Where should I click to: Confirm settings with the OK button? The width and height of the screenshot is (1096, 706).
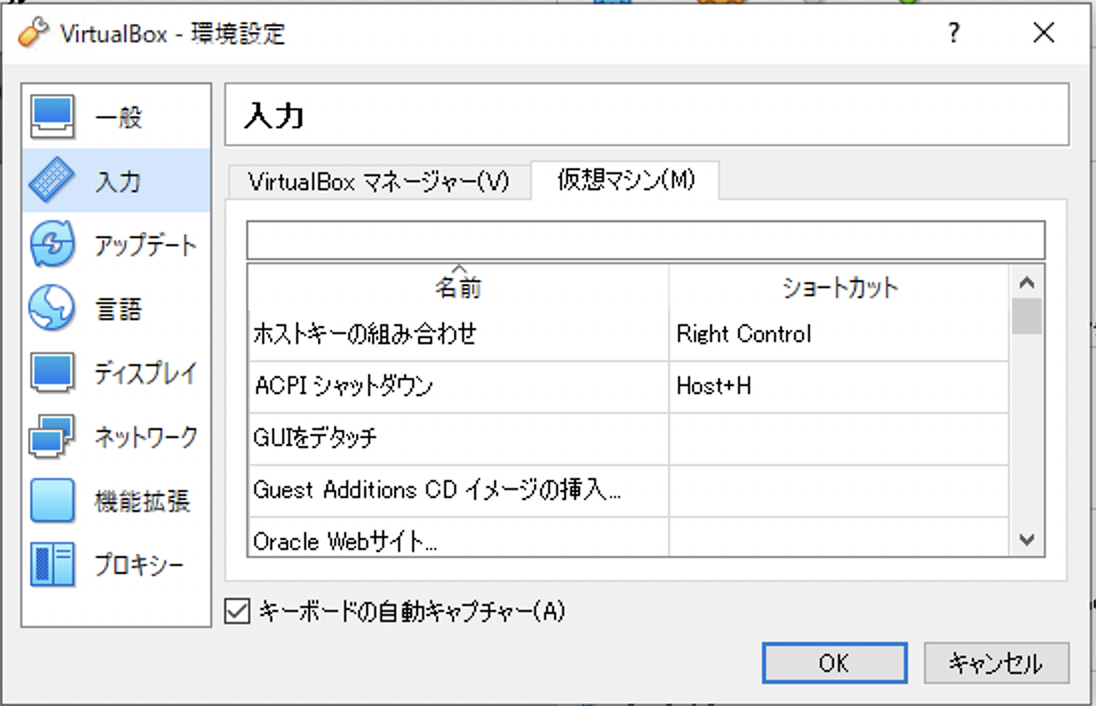835,663
